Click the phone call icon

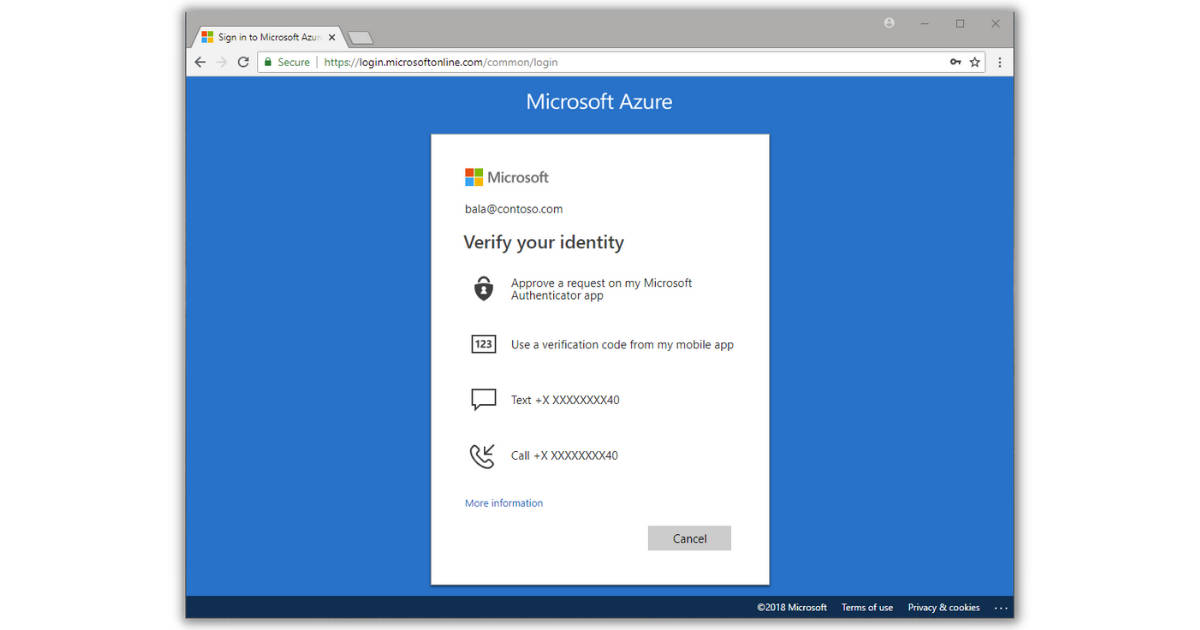click(x=482, y=456)
